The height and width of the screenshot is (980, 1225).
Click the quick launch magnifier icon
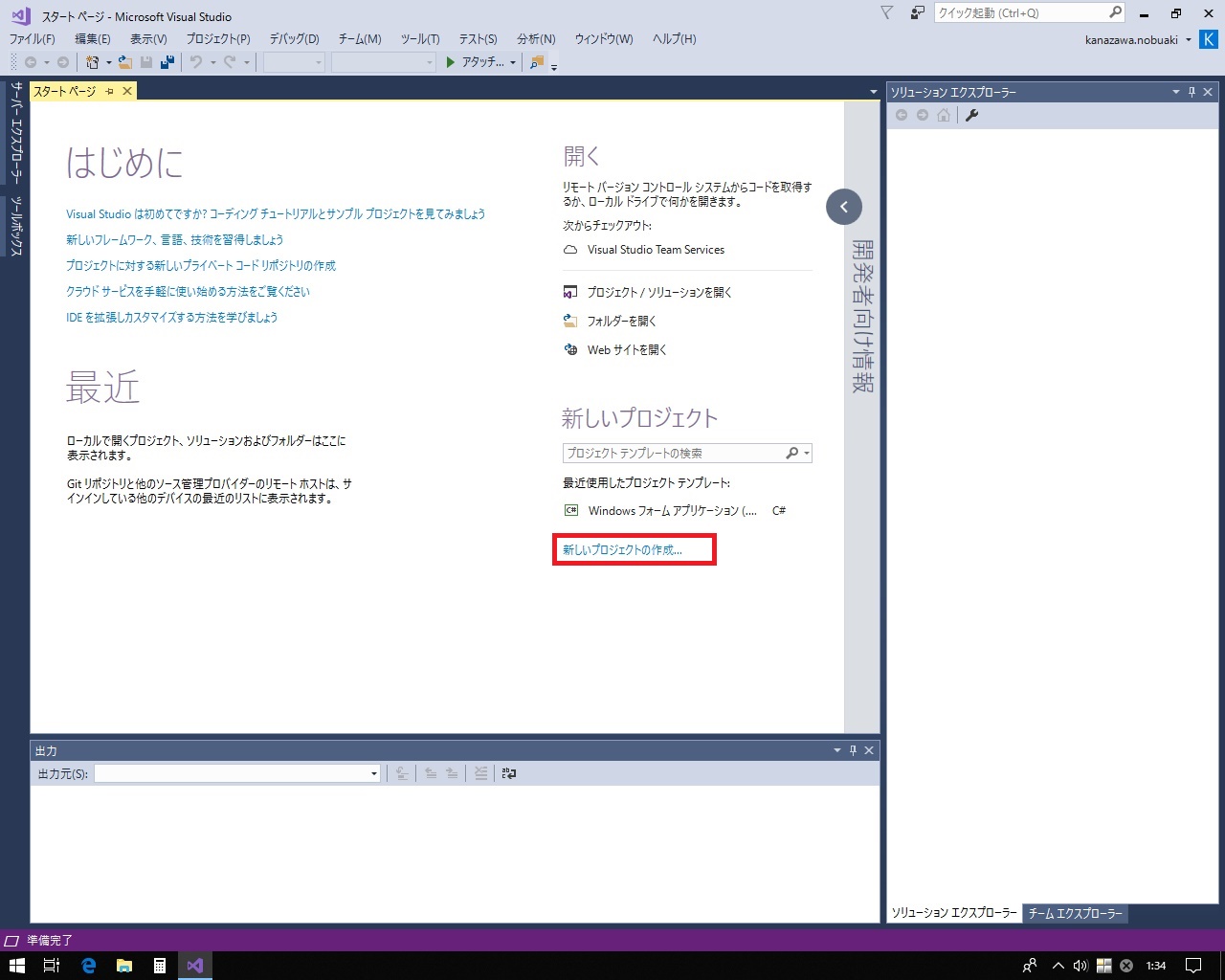(x=1115, y=12)
